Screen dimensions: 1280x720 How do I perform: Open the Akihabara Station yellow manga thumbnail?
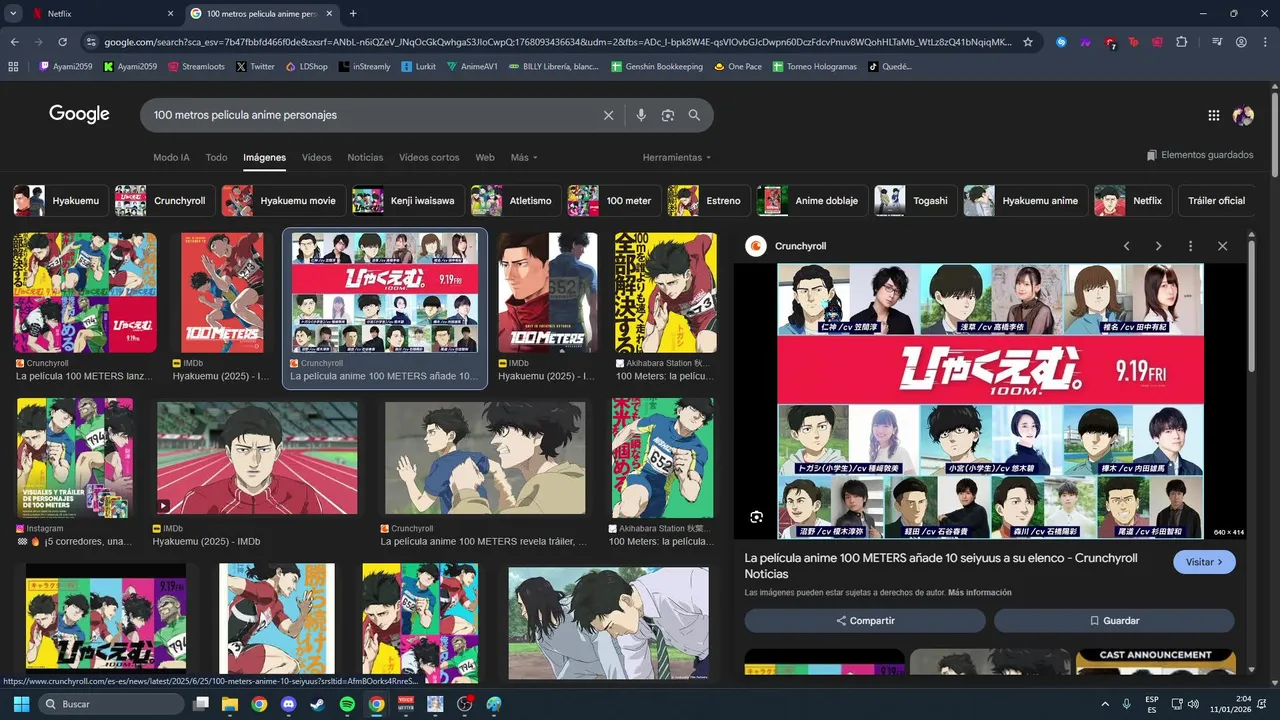[665, 293]
